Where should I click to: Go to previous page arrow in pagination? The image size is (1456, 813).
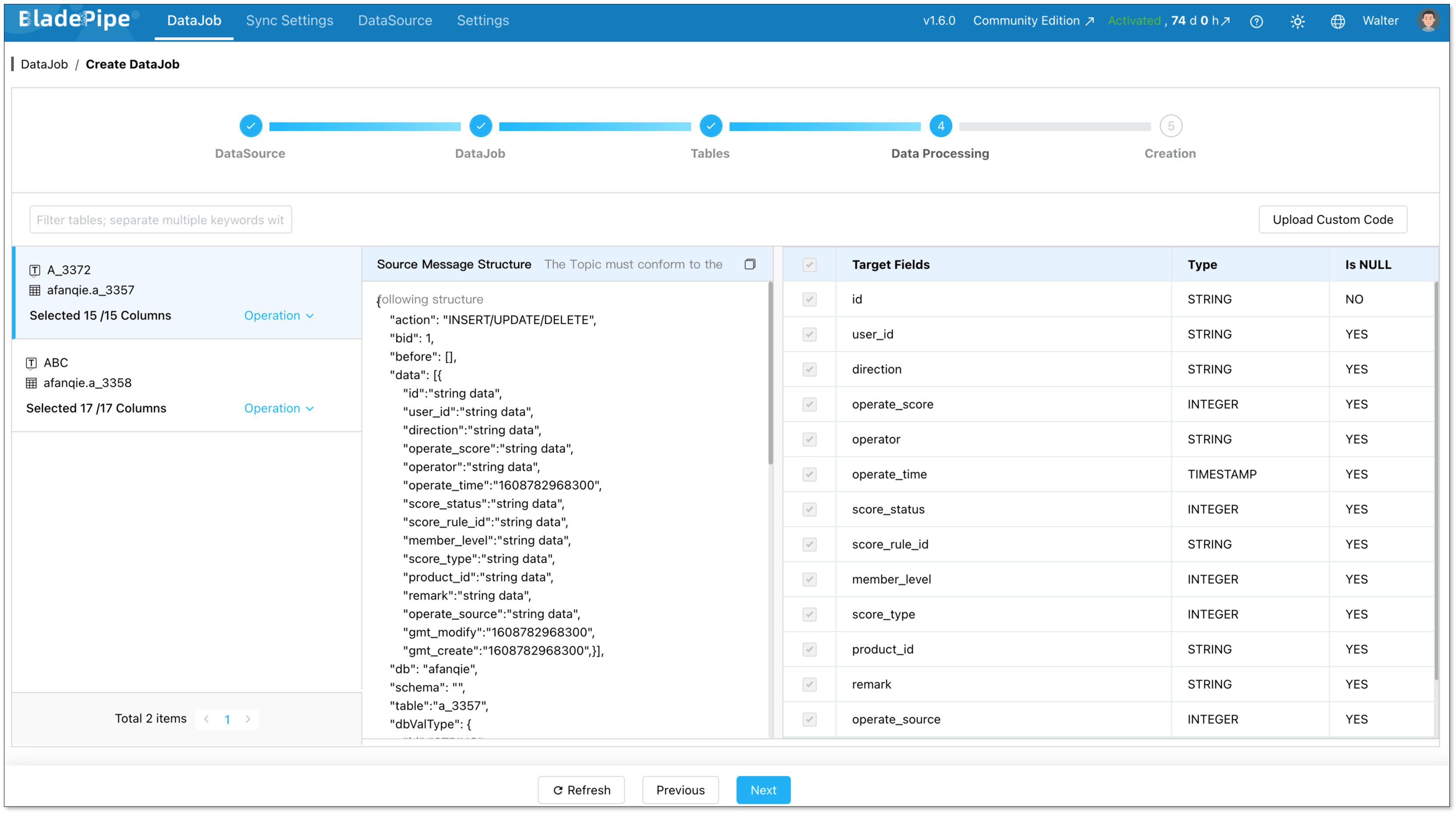click(206, 718)
